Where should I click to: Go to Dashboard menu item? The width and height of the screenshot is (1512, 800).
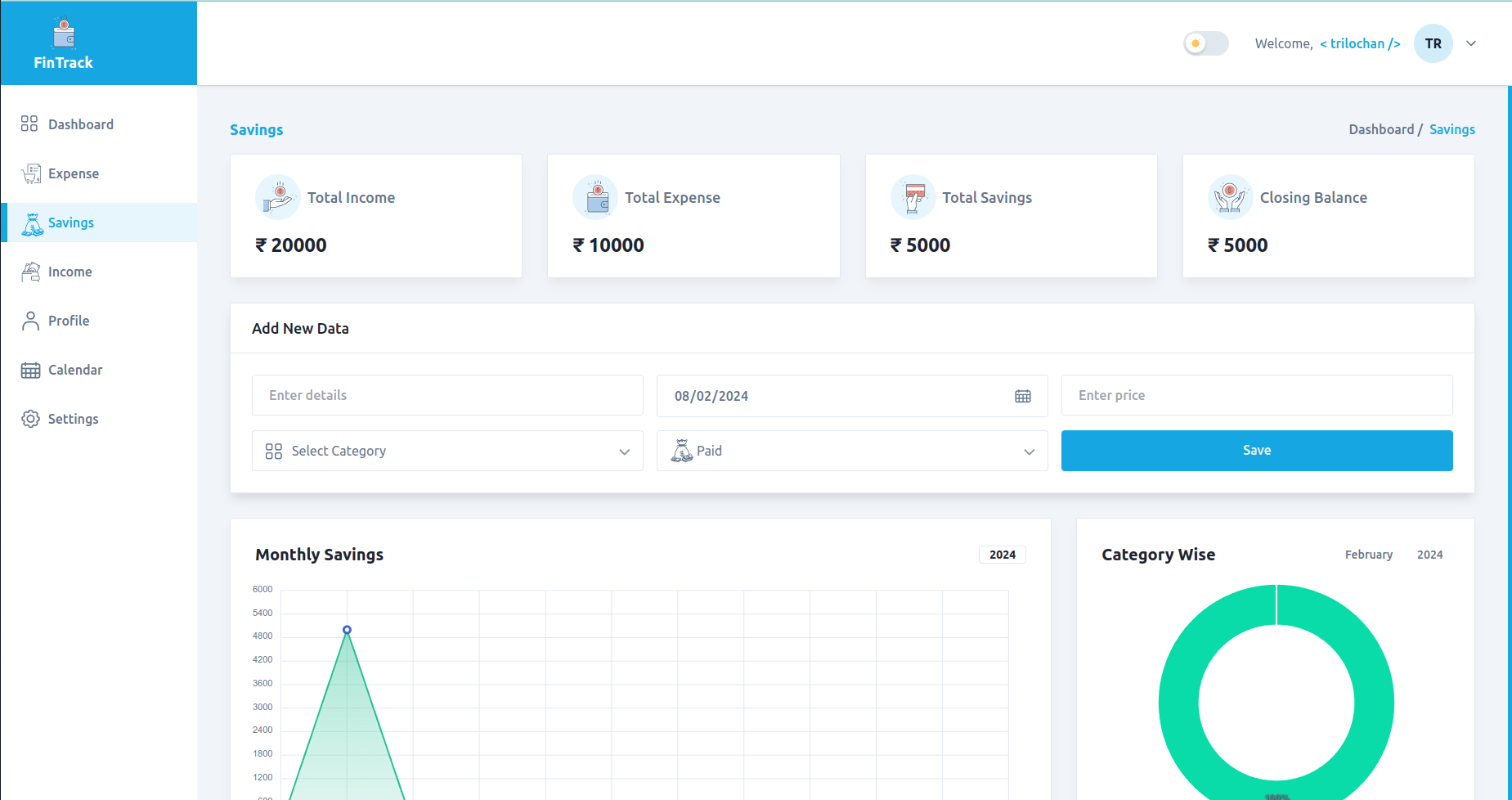(x=99, y=124)
